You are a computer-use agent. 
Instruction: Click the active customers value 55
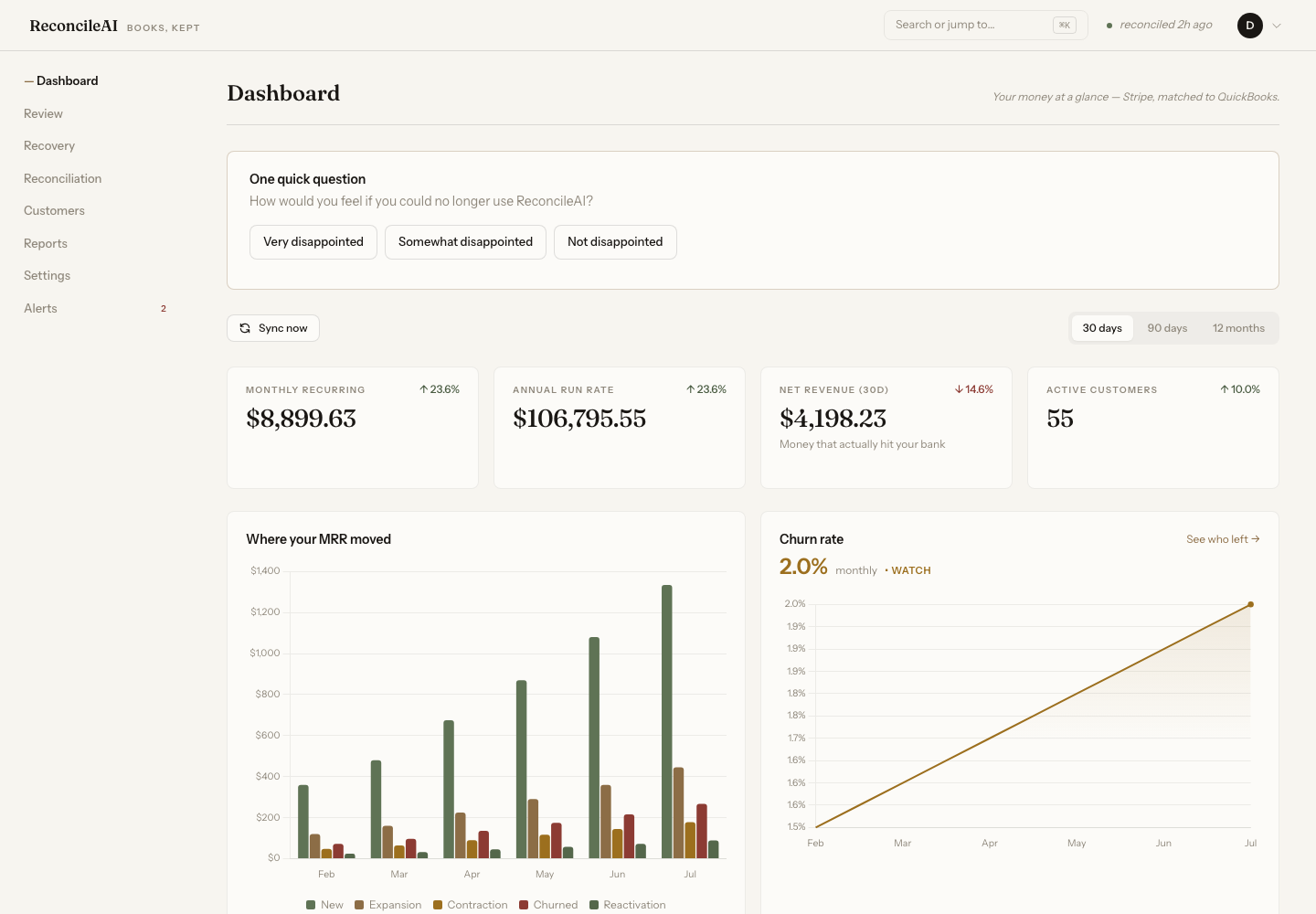coord(1060,419)
